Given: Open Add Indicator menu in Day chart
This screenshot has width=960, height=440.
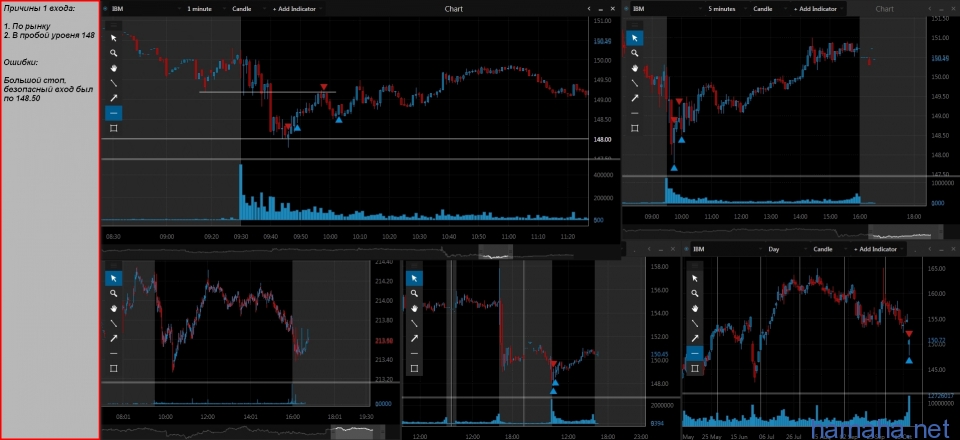Looking at the screenshot, I should (x=879, y=249).
